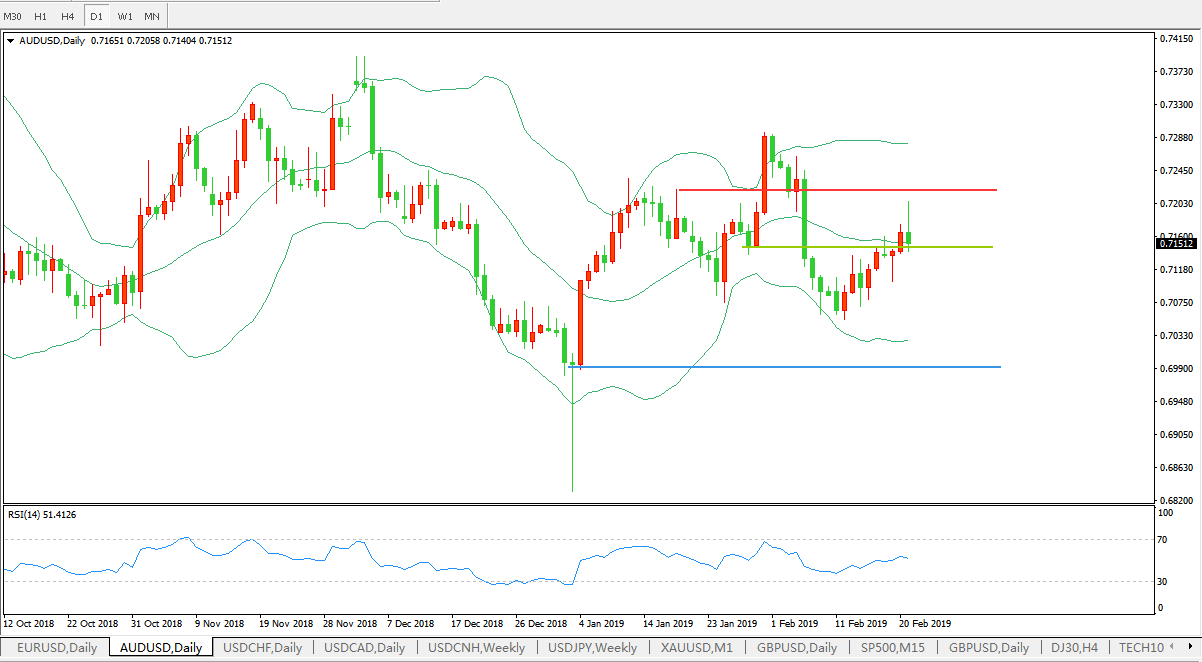The height and width of the screenshot is (662, 1202).
Task: Click the current price label 0.71512
Action: 1175,244
